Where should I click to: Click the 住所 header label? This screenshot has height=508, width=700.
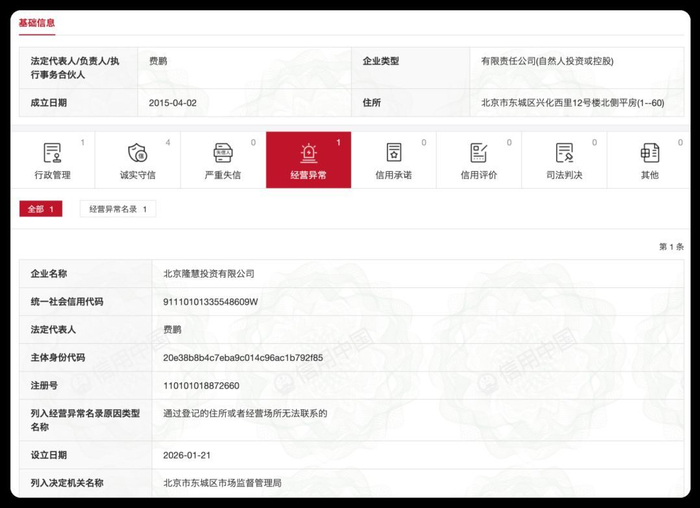coord(371,103)
